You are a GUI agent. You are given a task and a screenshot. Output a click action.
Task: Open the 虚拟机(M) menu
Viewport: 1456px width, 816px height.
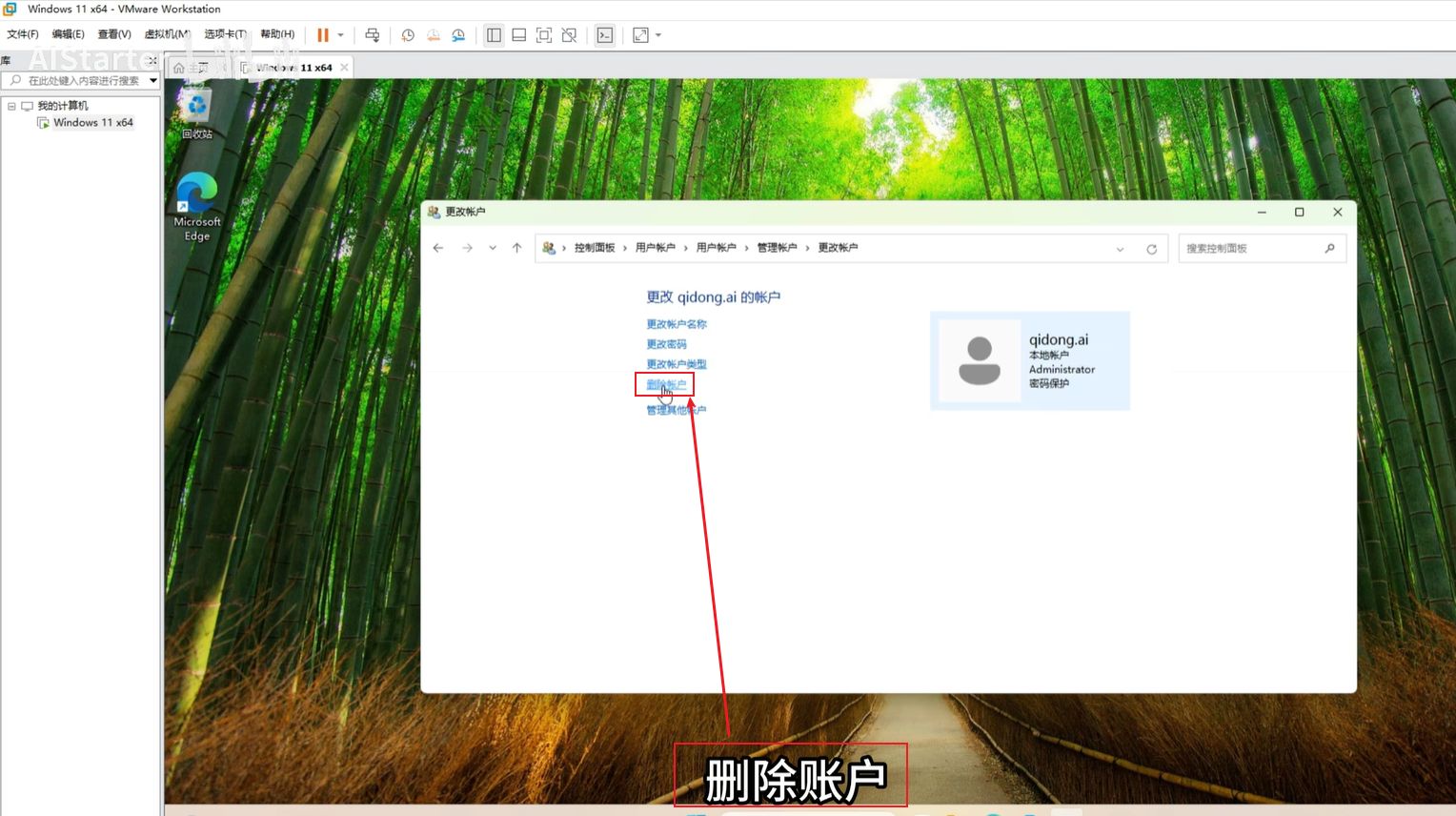[x=167, y=34]
